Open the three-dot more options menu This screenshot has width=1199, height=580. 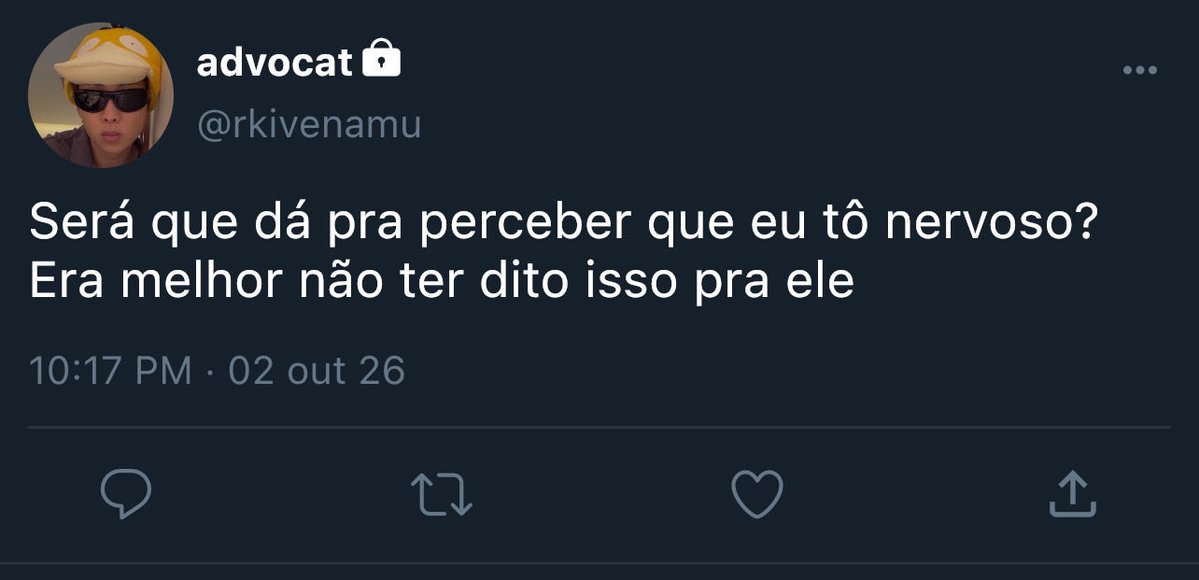coord(1139,70)
